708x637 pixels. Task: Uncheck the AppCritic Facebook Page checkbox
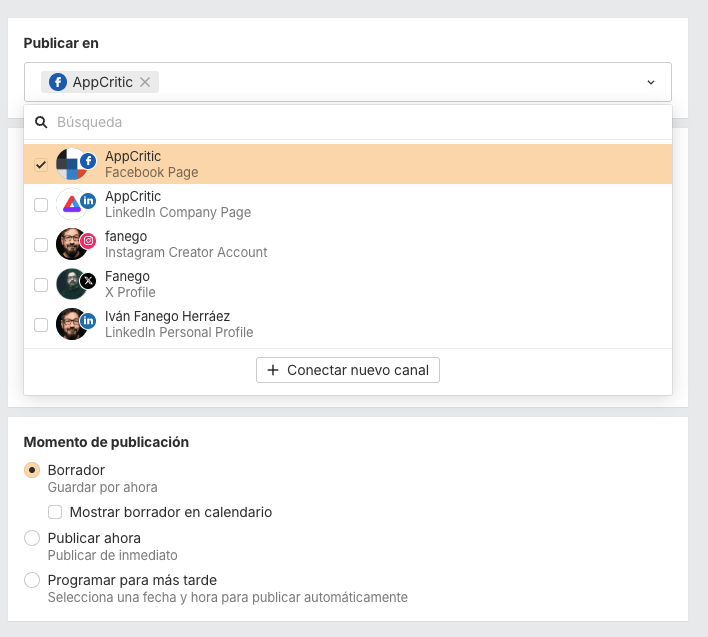click(41, 165)
